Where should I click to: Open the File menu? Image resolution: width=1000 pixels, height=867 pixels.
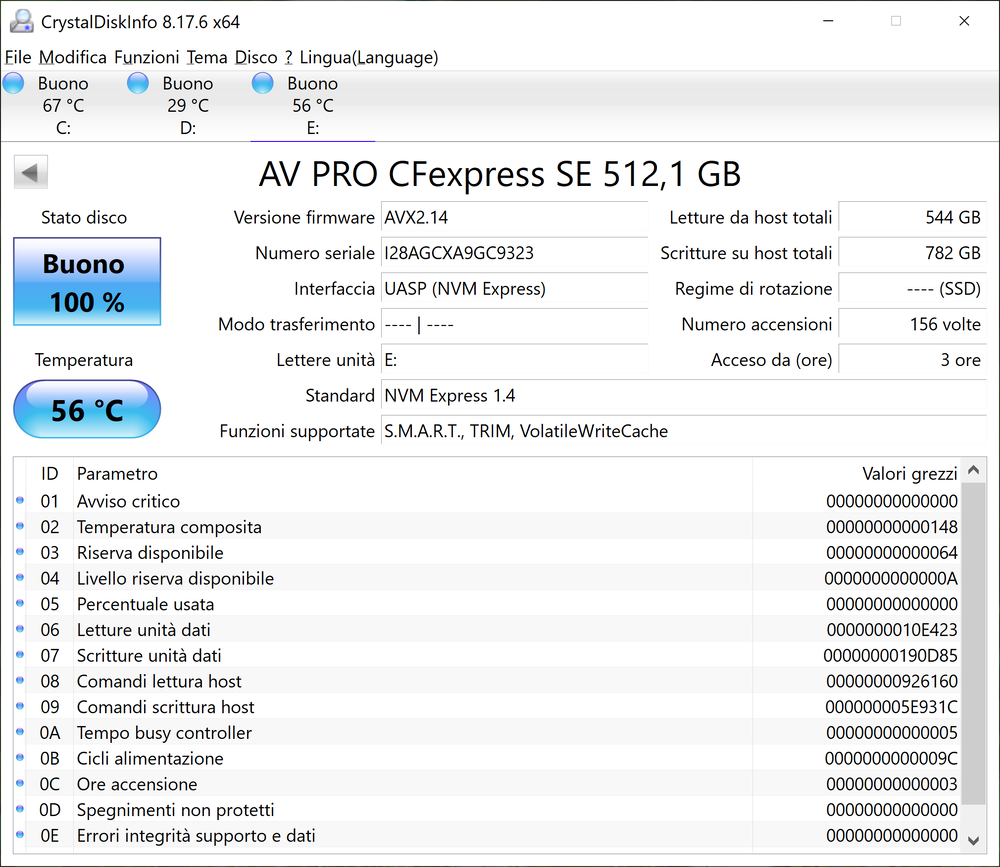click(x=18, y=57)
